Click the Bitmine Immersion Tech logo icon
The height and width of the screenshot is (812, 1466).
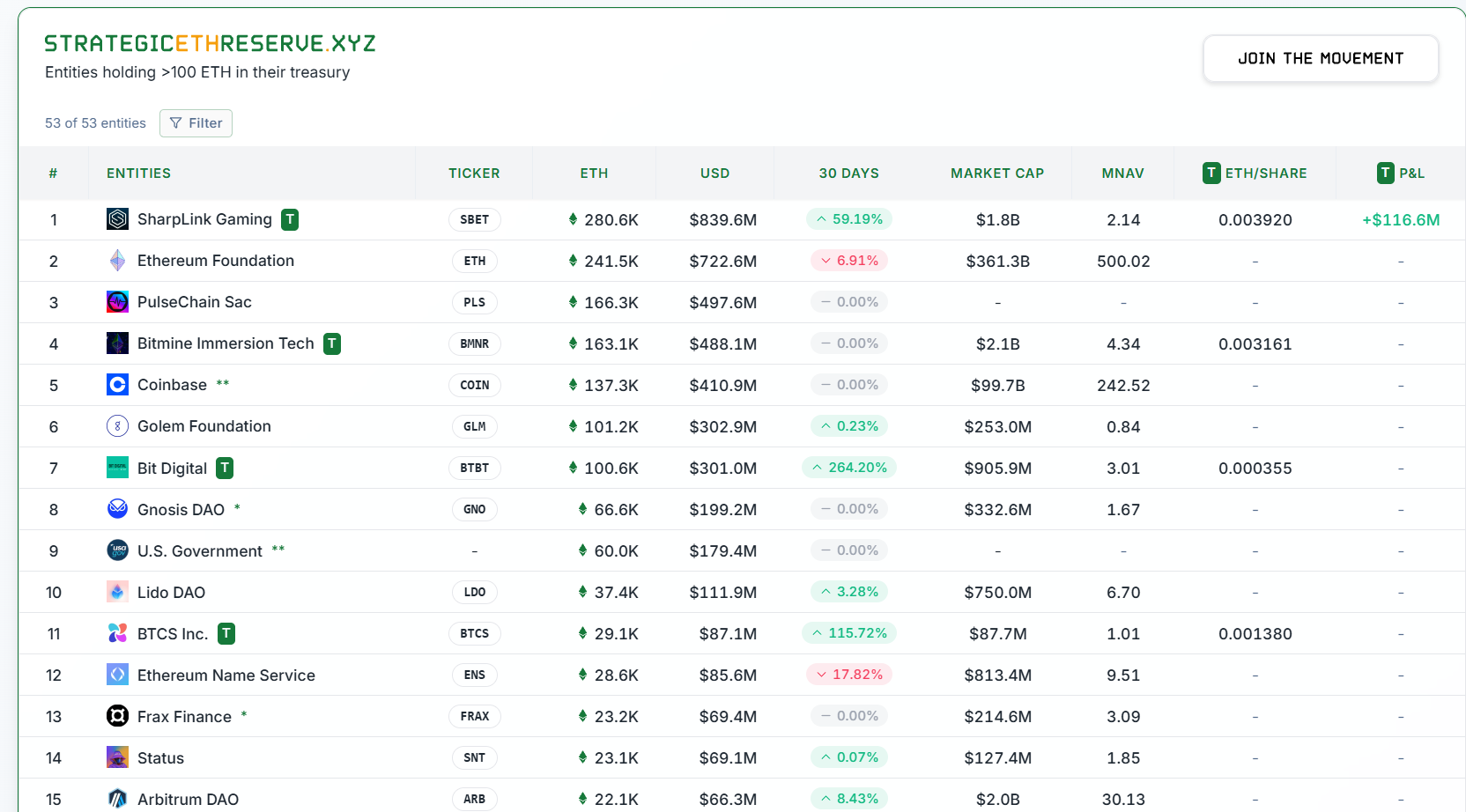pos(117,343)
